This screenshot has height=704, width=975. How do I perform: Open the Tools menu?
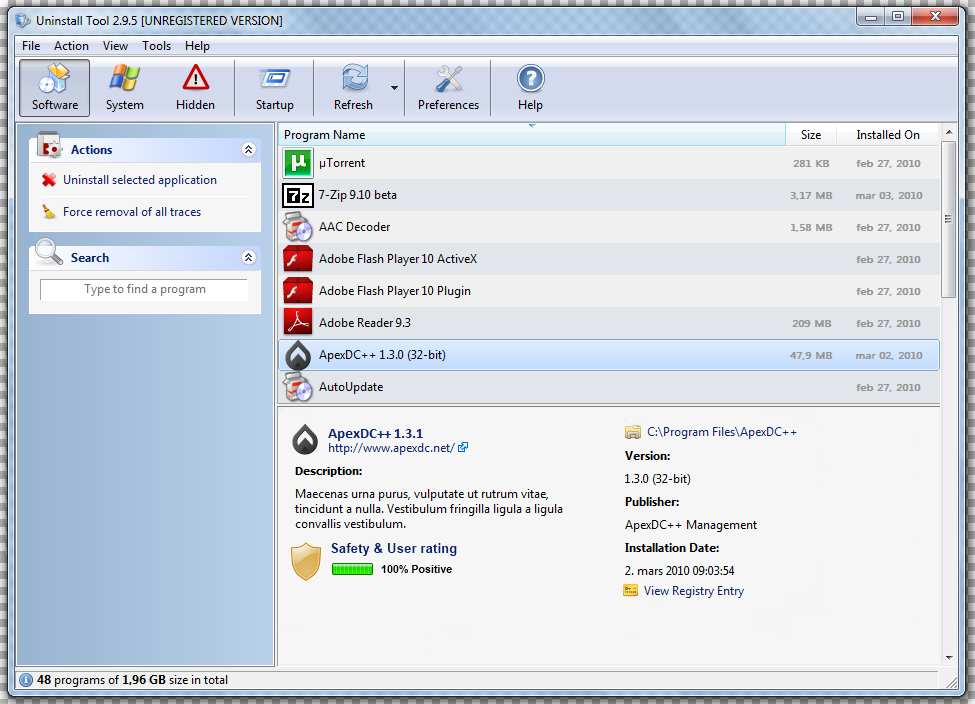pyautogui.click(x=156, y=46)
